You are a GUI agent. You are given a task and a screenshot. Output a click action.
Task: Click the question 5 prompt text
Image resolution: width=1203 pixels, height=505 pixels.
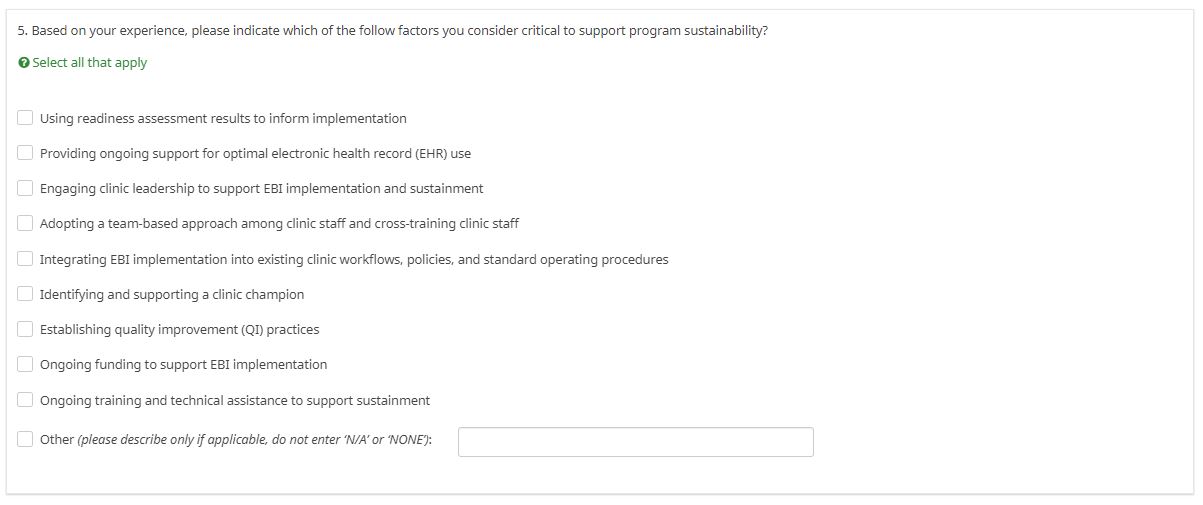[393, 31]
